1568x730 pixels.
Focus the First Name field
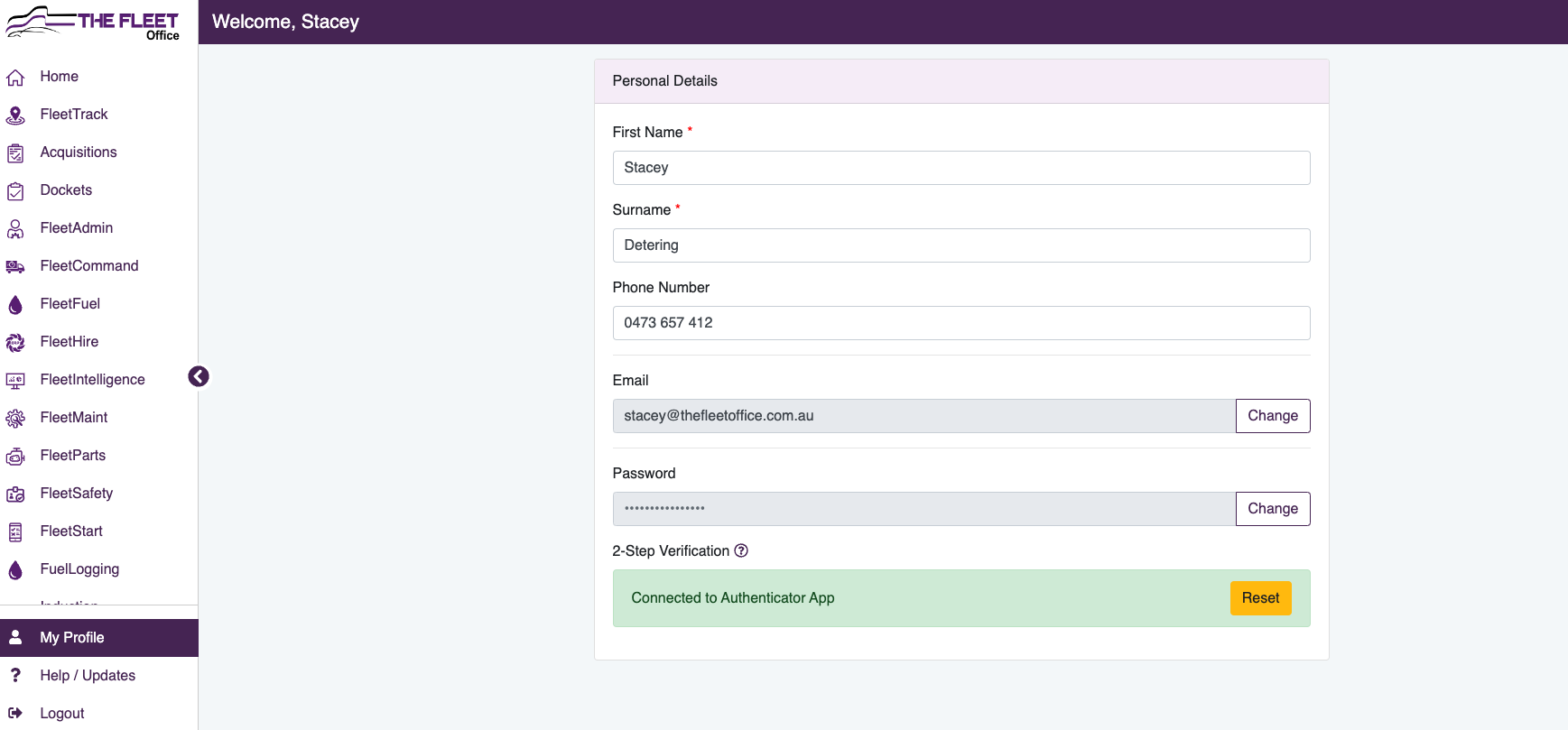(961, 168)
